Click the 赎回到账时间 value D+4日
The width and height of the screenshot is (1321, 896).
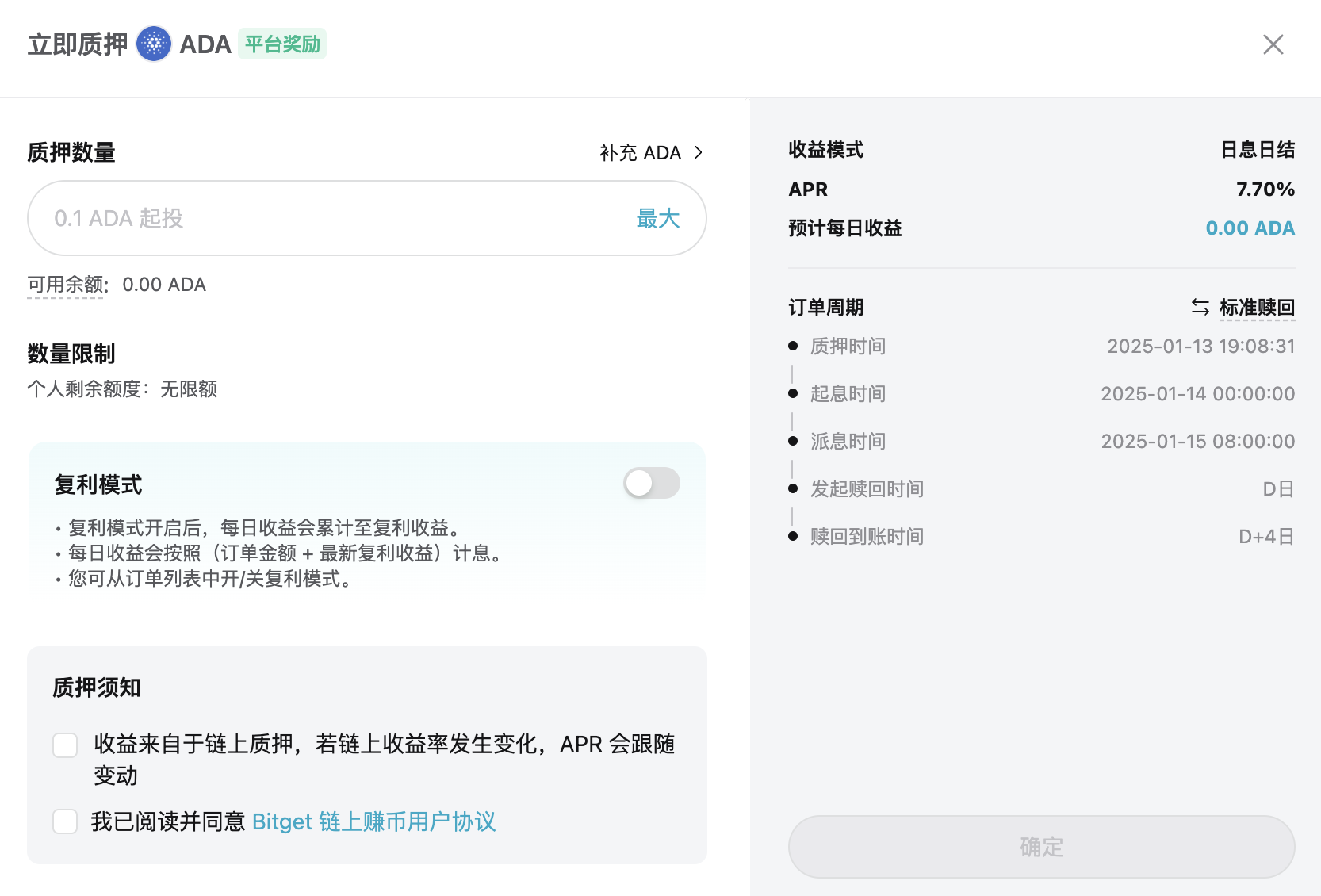coord(1266,537)
